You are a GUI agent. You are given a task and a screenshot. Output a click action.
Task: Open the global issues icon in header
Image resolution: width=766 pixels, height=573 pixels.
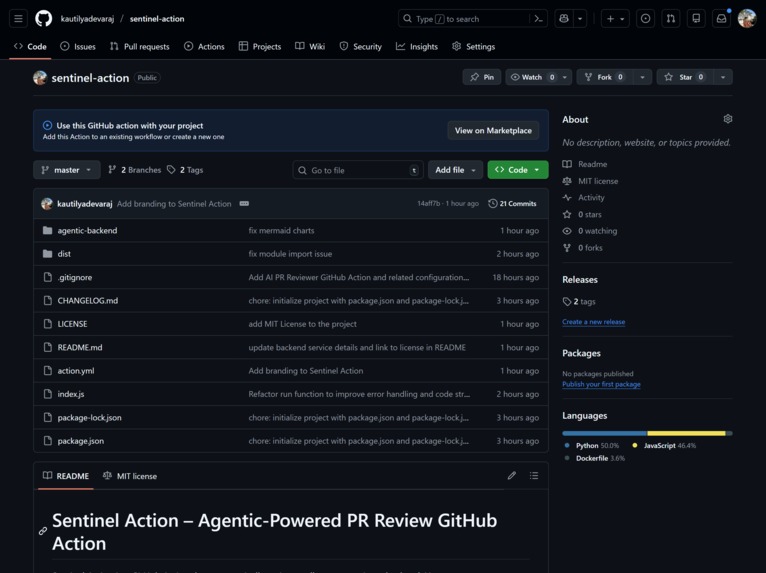click(x=645, y=19)
